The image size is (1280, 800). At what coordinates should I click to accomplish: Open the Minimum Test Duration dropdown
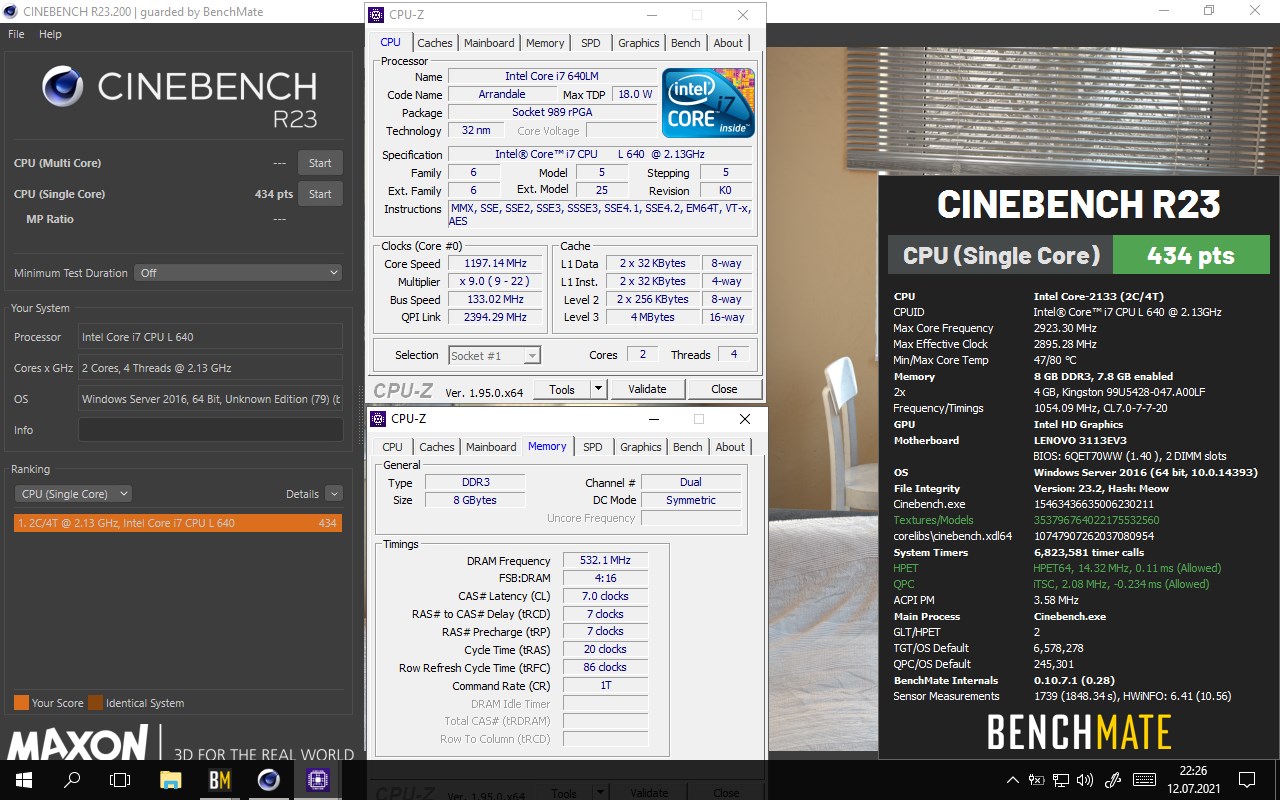239,273
